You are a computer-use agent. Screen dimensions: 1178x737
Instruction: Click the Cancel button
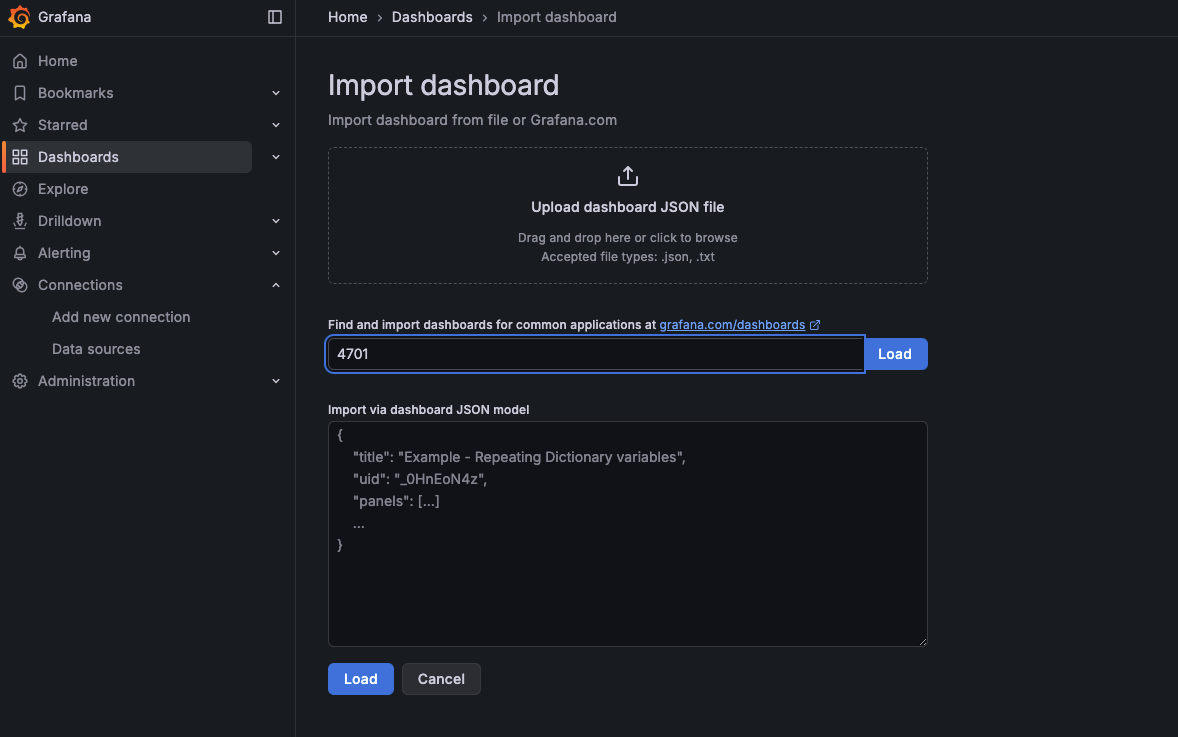(441, 679)
